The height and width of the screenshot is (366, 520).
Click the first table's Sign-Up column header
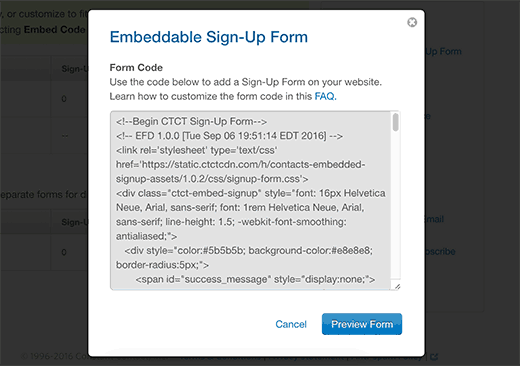point(75,69)
